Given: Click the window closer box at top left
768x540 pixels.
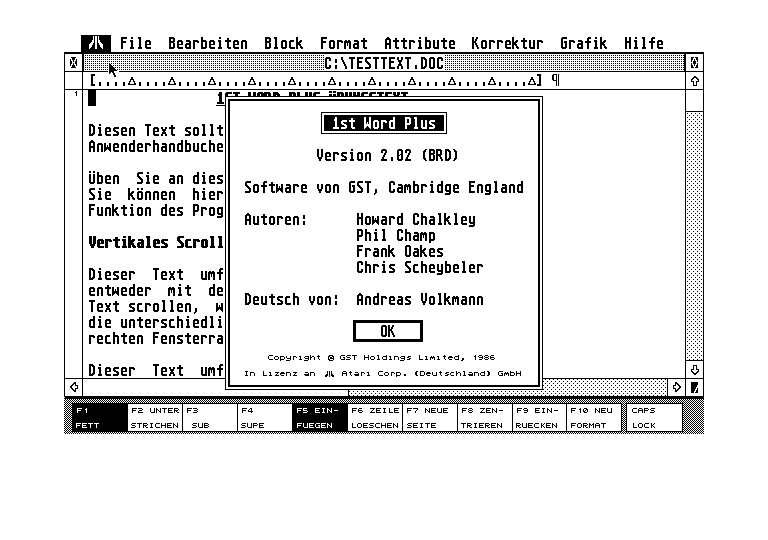Looking at the screenshot, I should 73,63.
